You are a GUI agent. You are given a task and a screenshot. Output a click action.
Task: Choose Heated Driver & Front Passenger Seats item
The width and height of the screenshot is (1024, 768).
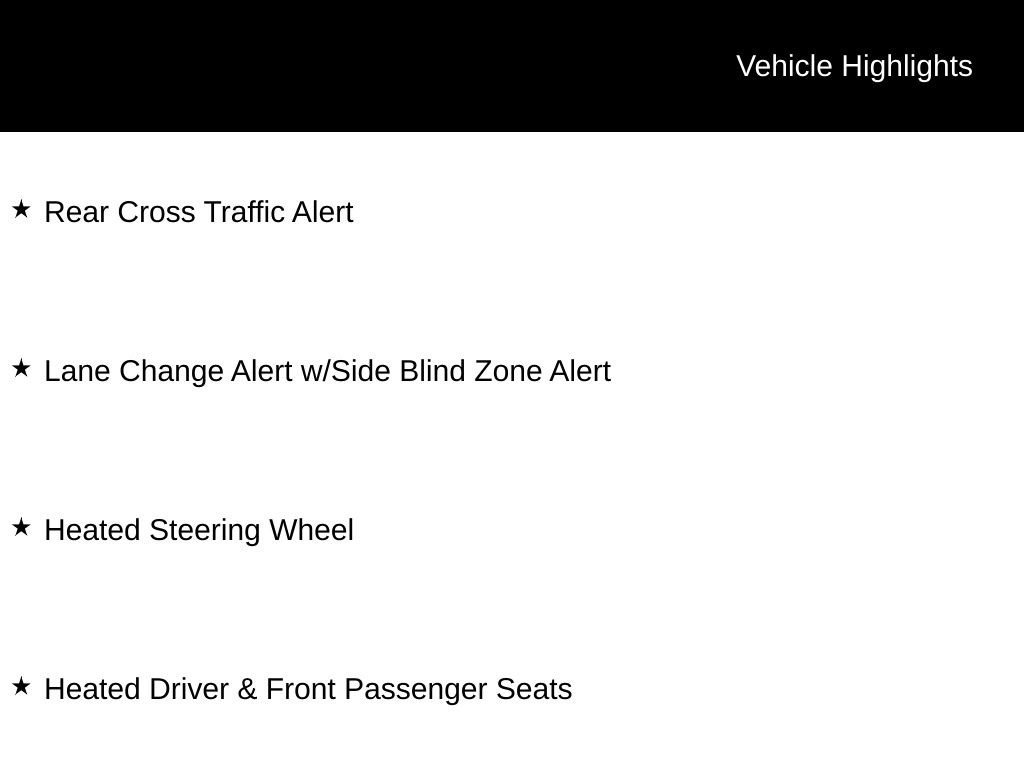pyautogui.click(x=308, y=689)
